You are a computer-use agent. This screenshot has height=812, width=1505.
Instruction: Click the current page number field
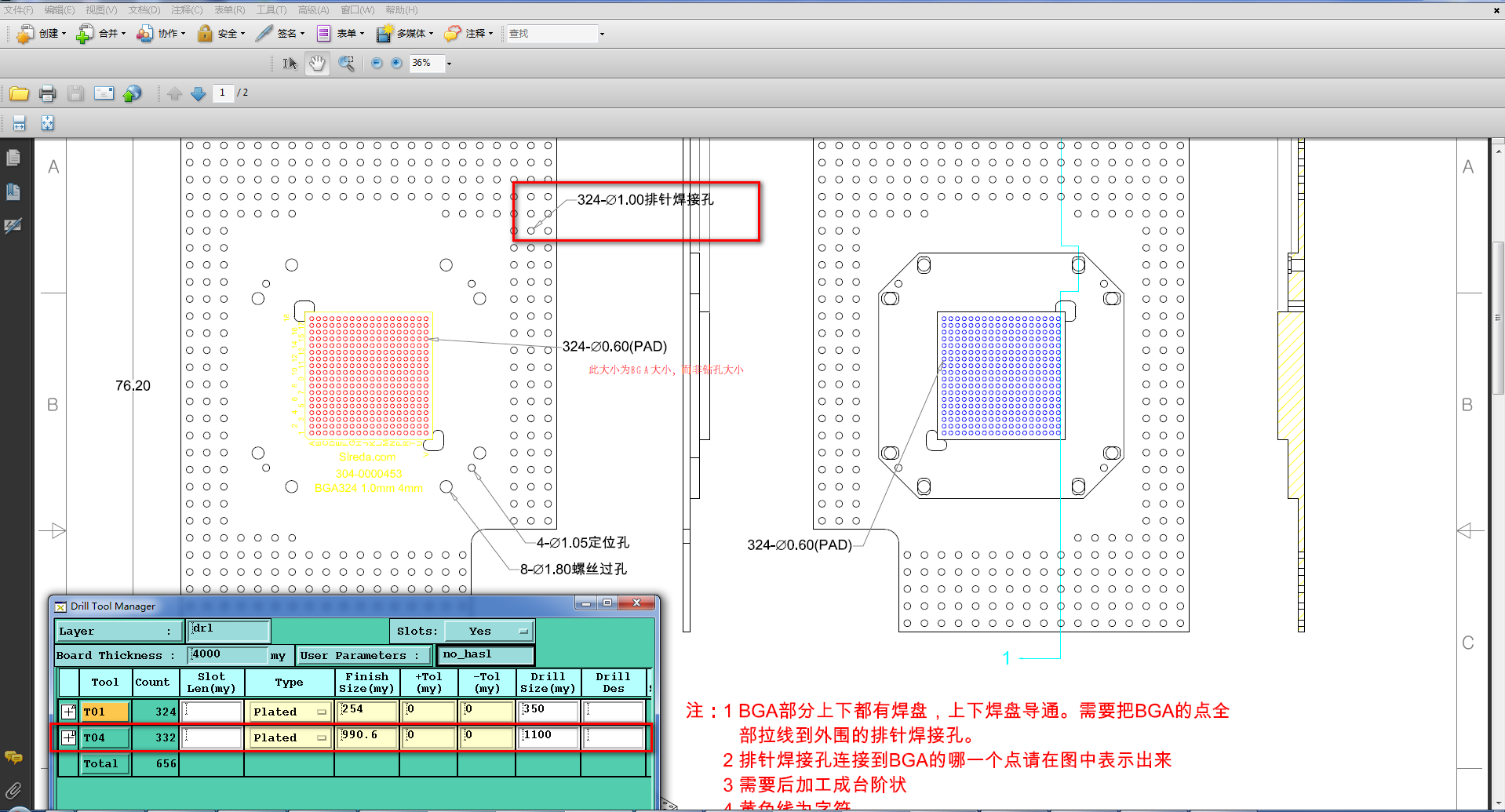click(223, 93)
